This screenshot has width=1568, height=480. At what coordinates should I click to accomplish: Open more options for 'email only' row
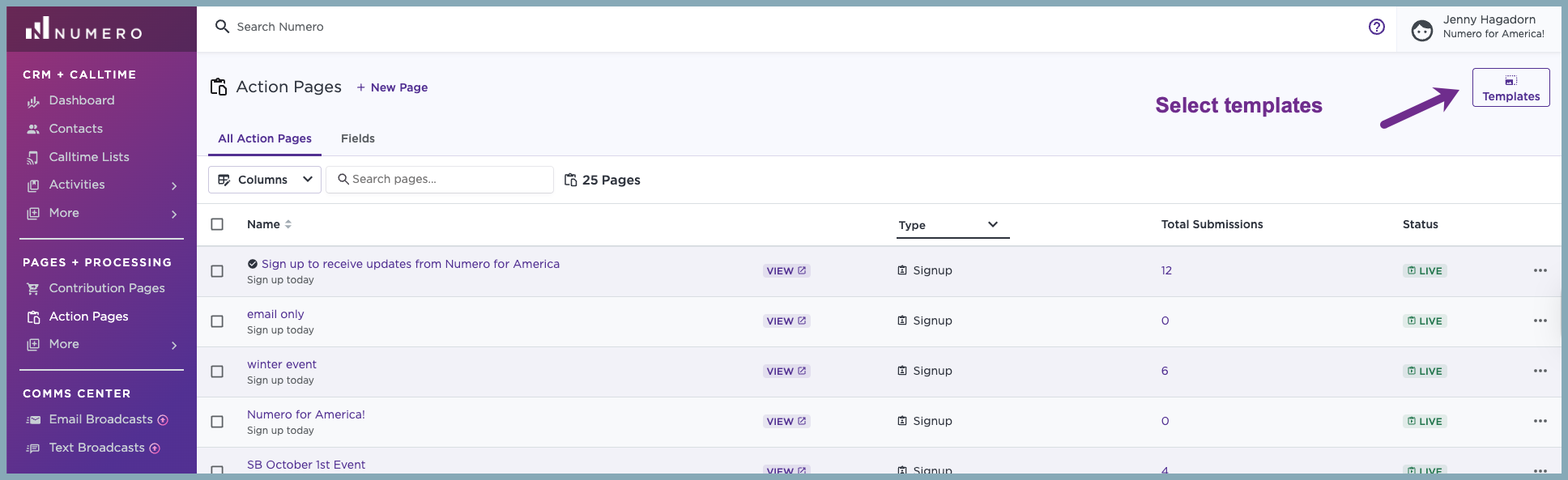point(1540,321)
